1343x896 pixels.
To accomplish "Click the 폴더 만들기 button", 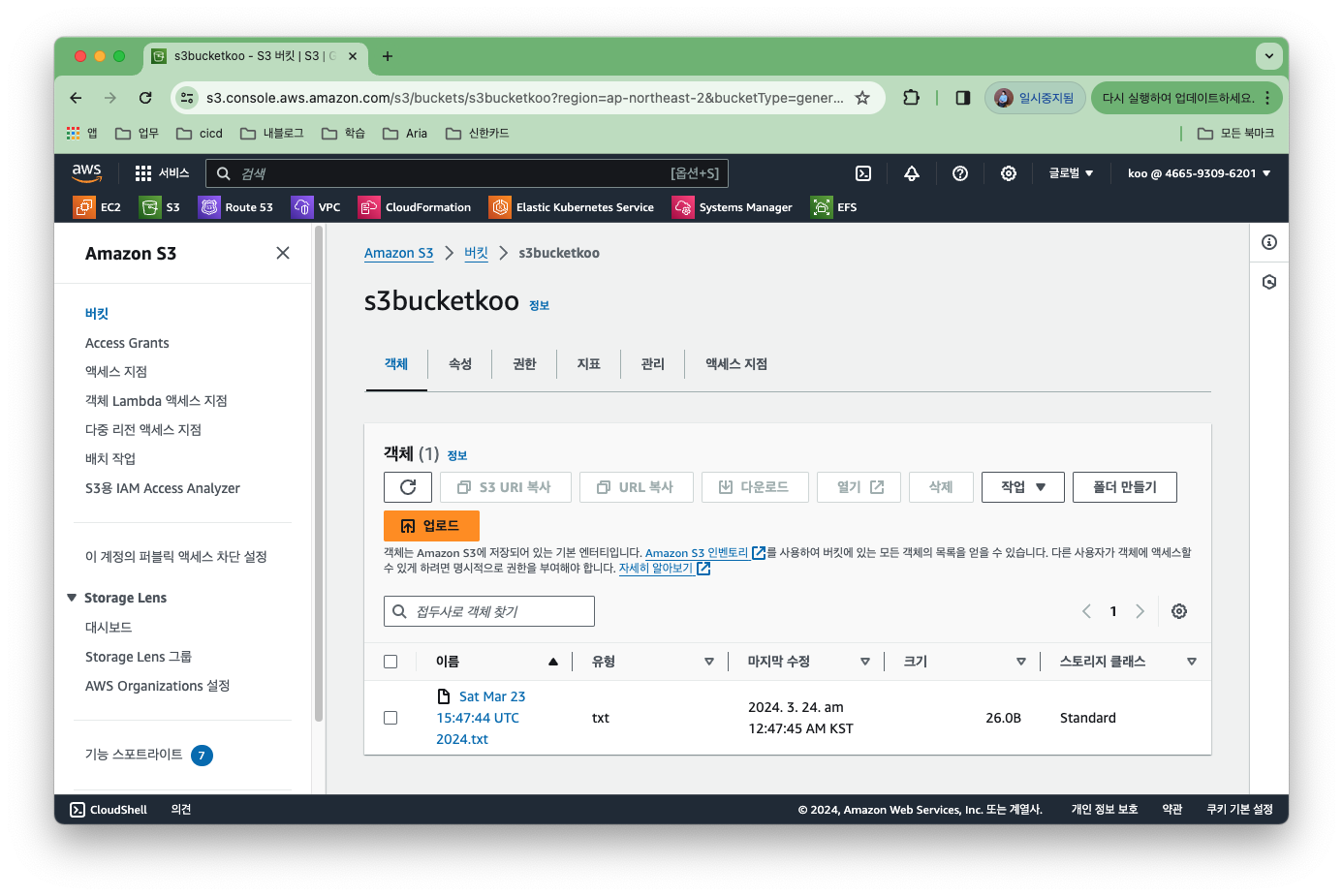I will pyautogui.click(x=1125, y=487).
